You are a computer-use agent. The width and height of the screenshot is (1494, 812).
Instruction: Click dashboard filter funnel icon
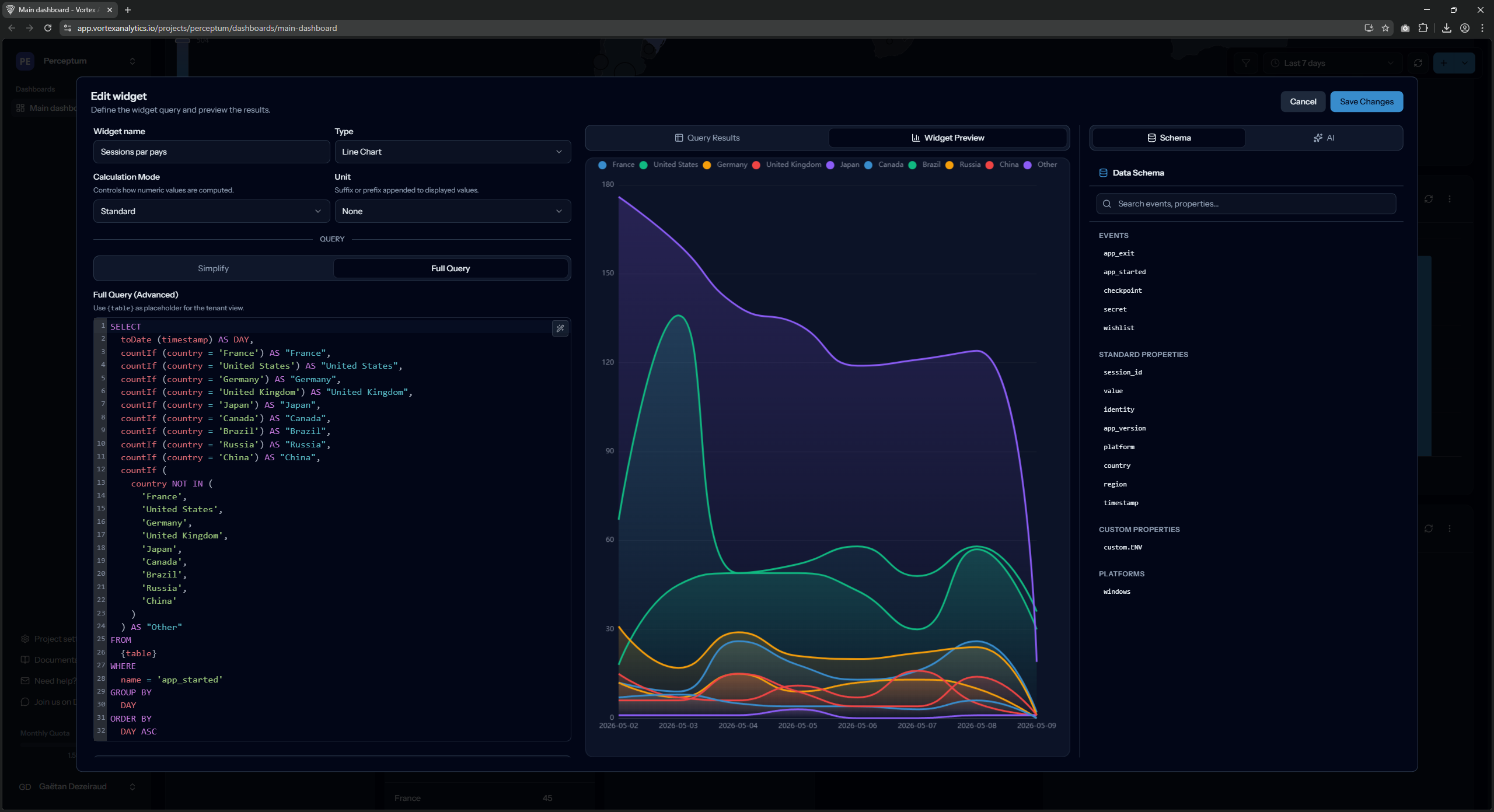1246,63
